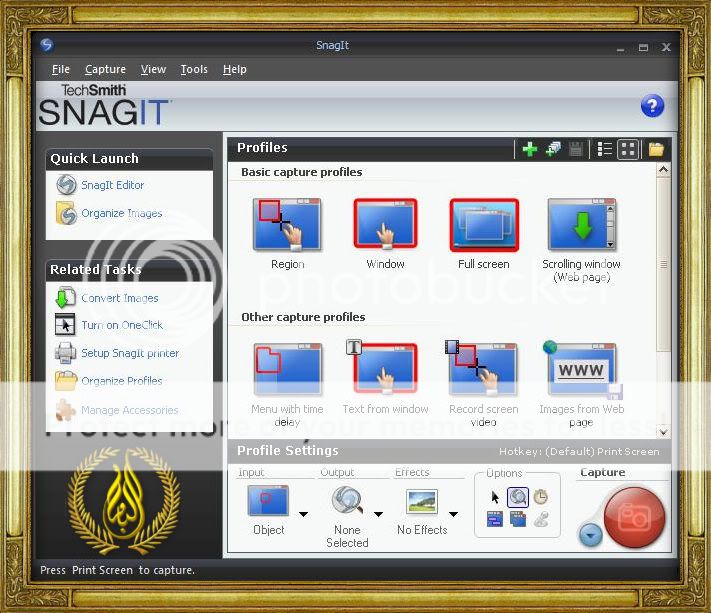Screen dimensions: 711x613
Task: Click the new profile wizard icon
Action: coord(553,149)
